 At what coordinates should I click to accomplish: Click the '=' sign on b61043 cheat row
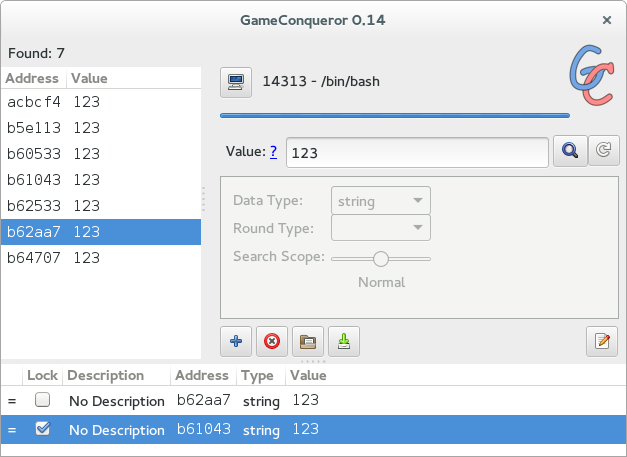12,430
